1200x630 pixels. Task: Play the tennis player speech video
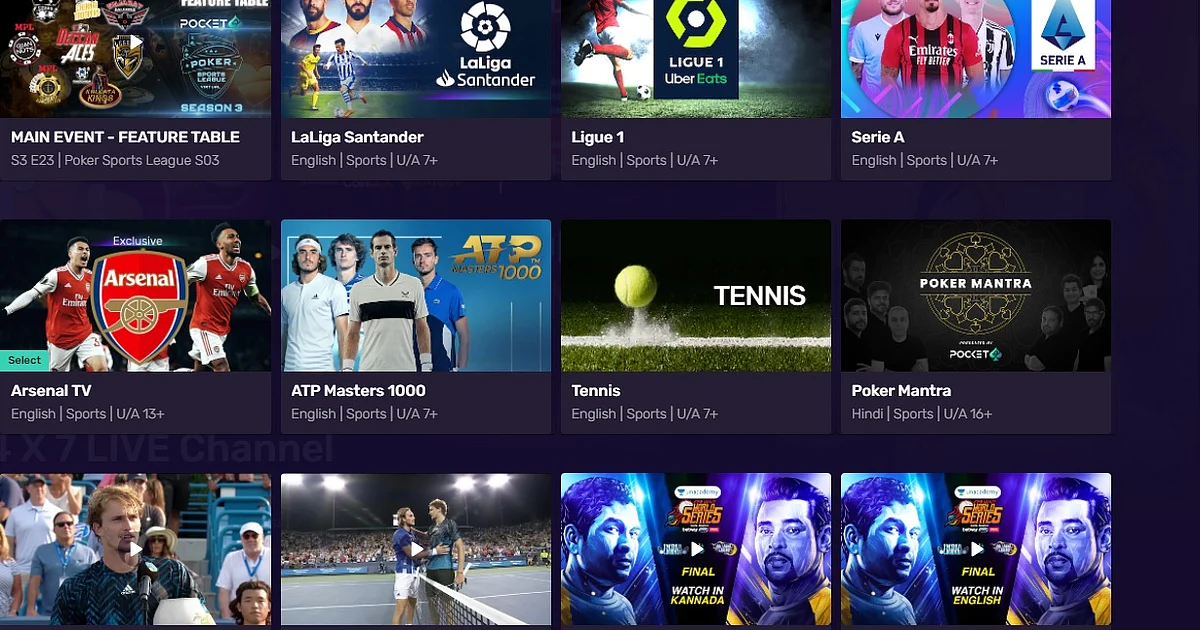click(136, 549)
